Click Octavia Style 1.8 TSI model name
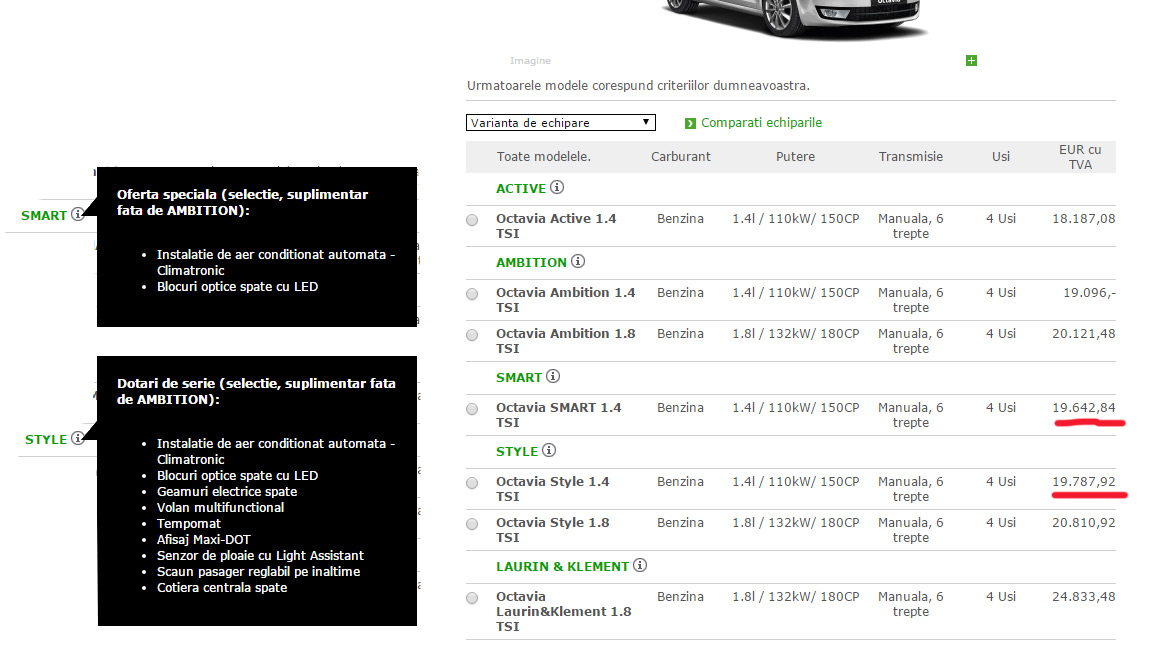The image size is (1150, 670). [x=553, y=530]
